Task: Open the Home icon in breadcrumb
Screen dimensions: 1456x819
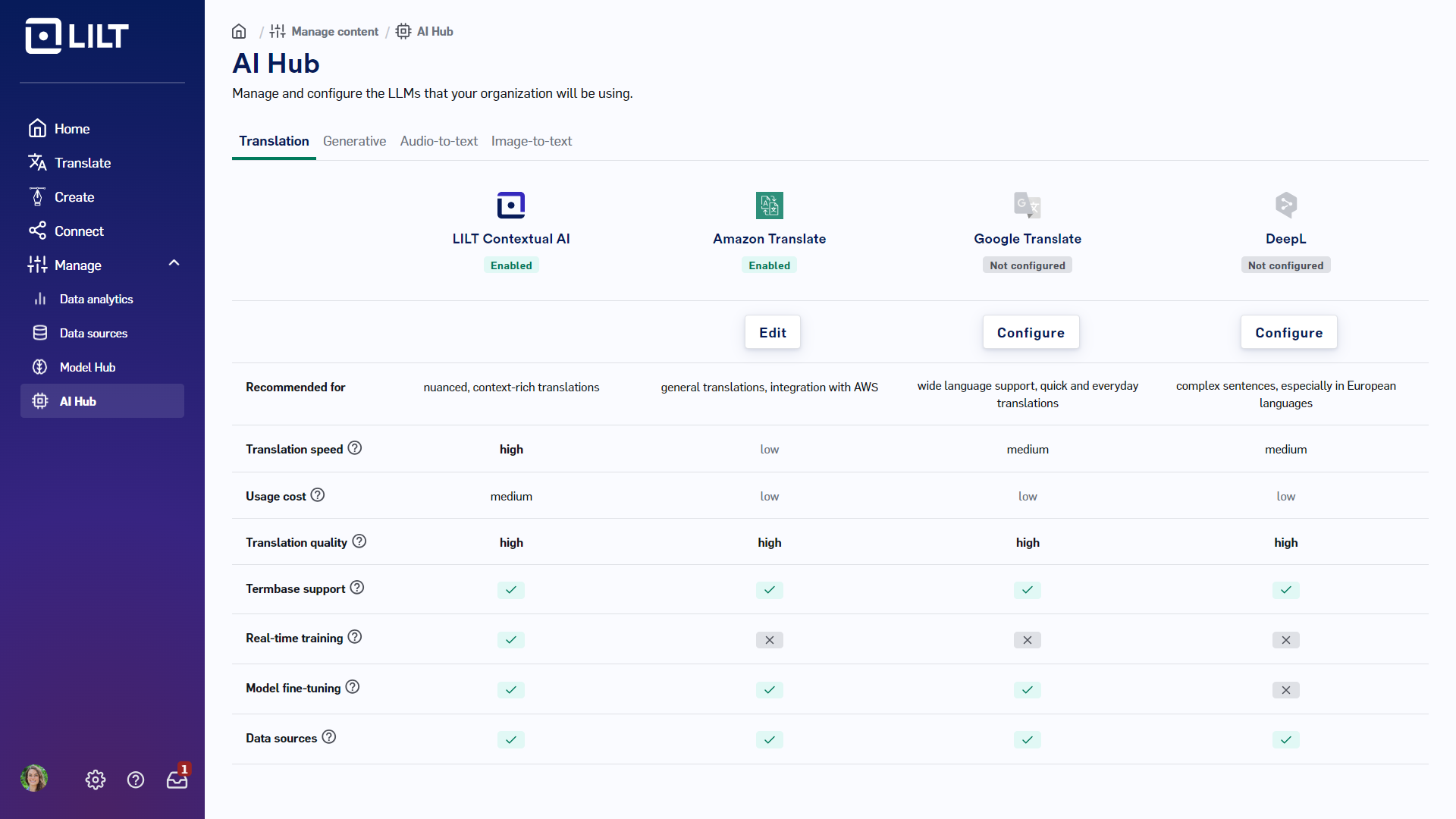Action: 239,31
